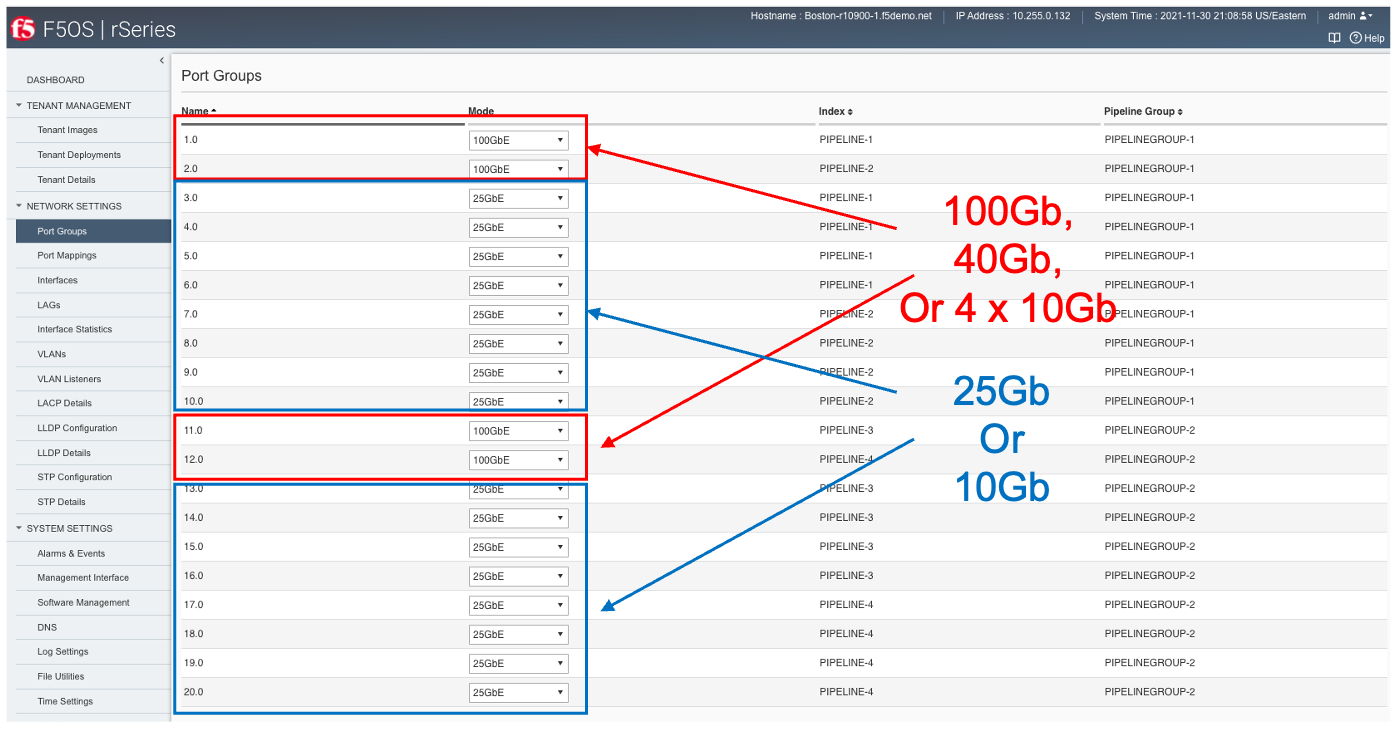Change the Mode of port group 3.0

[518, 199]
